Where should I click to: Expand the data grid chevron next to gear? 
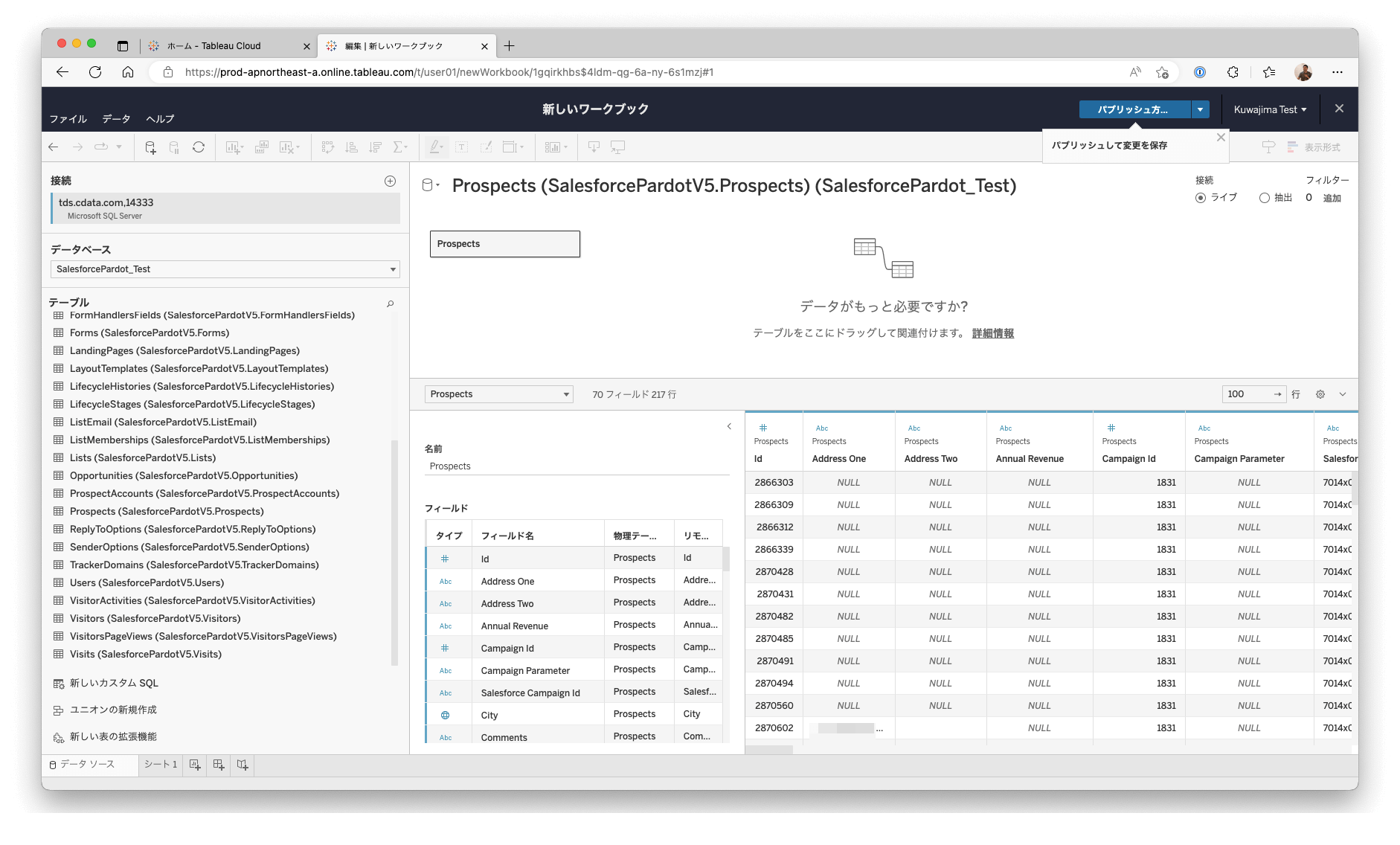click(1343, 394)
